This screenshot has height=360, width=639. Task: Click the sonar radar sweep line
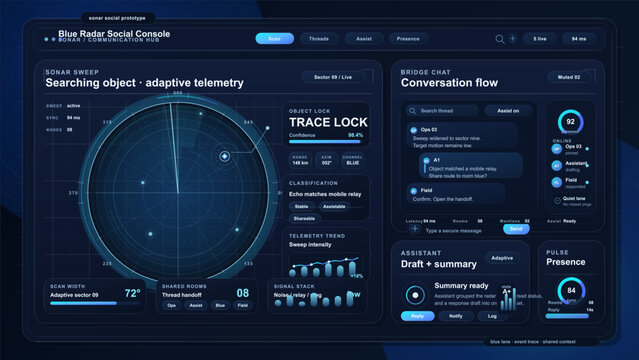[x=174, y=148]
